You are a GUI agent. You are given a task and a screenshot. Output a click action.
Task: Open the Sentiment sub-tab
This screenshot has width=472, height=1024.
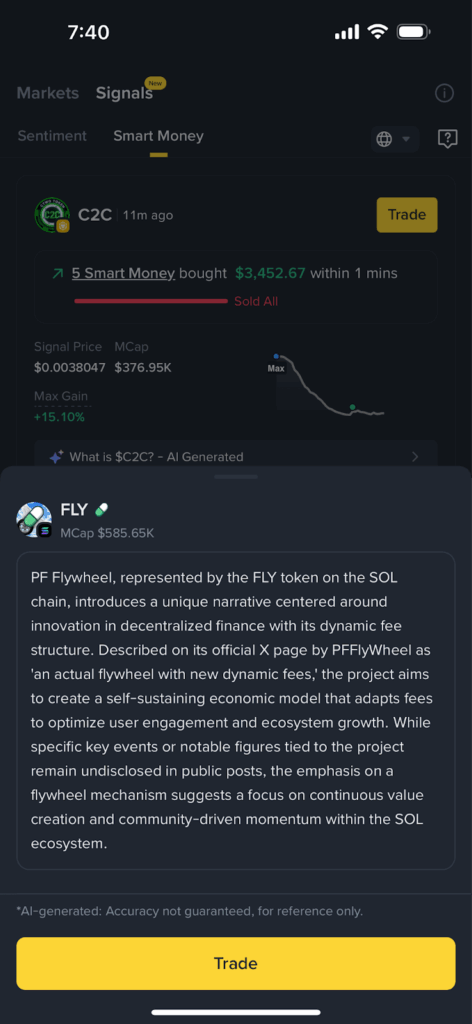point(52,136)
